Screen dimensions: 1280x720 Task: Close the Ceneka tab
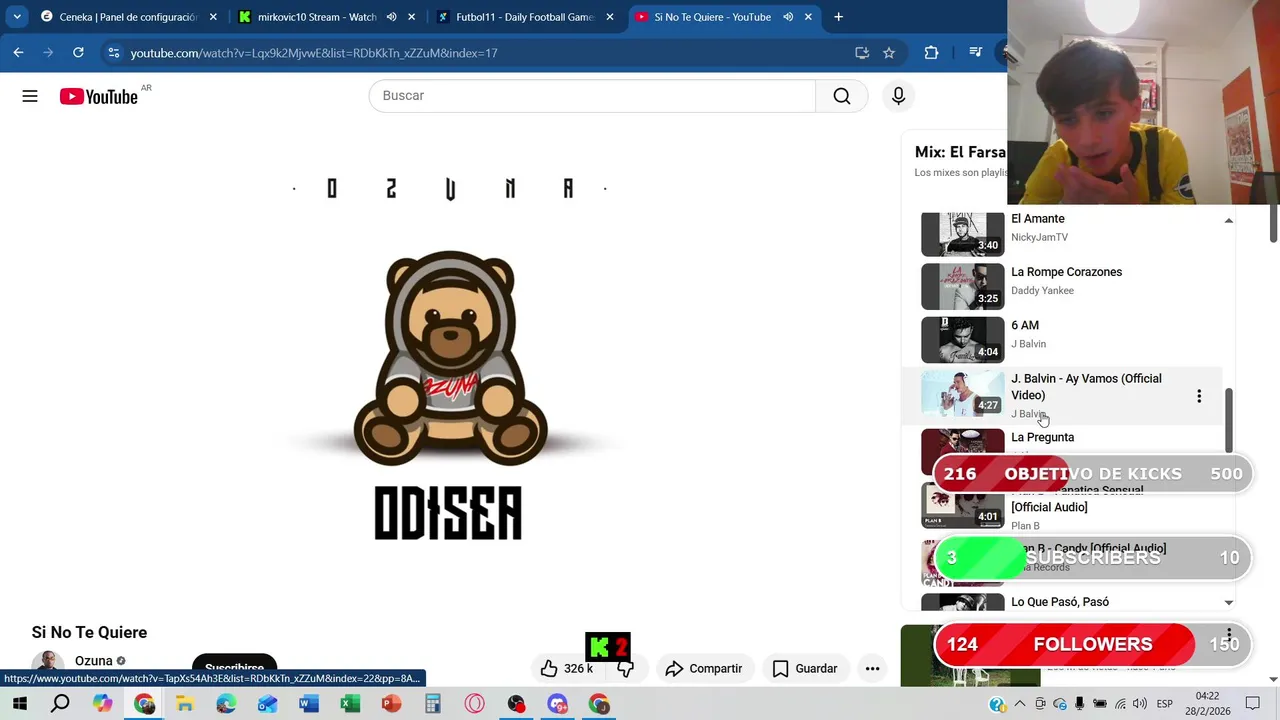[x=213, y=17]
